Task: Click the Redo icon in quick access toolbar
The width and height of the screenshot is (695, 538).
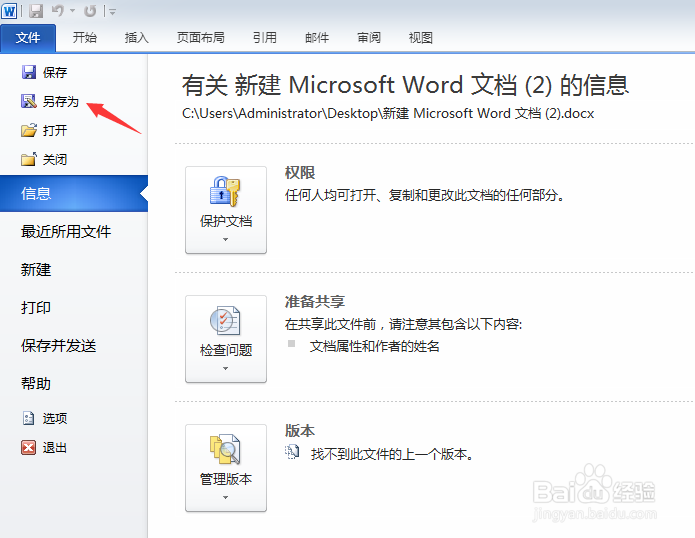Action: pyautogui.click(x=90, y=11)
